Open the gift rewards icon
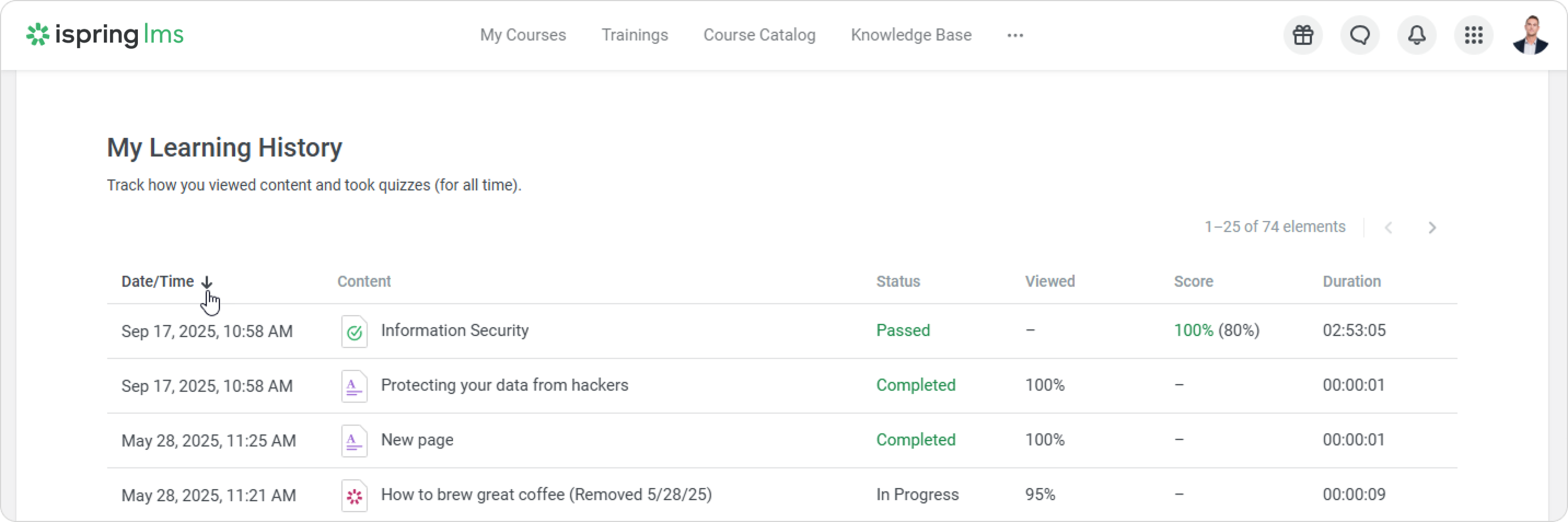This screenshot has height=522, width=1568. click(x=1303, y=36)
